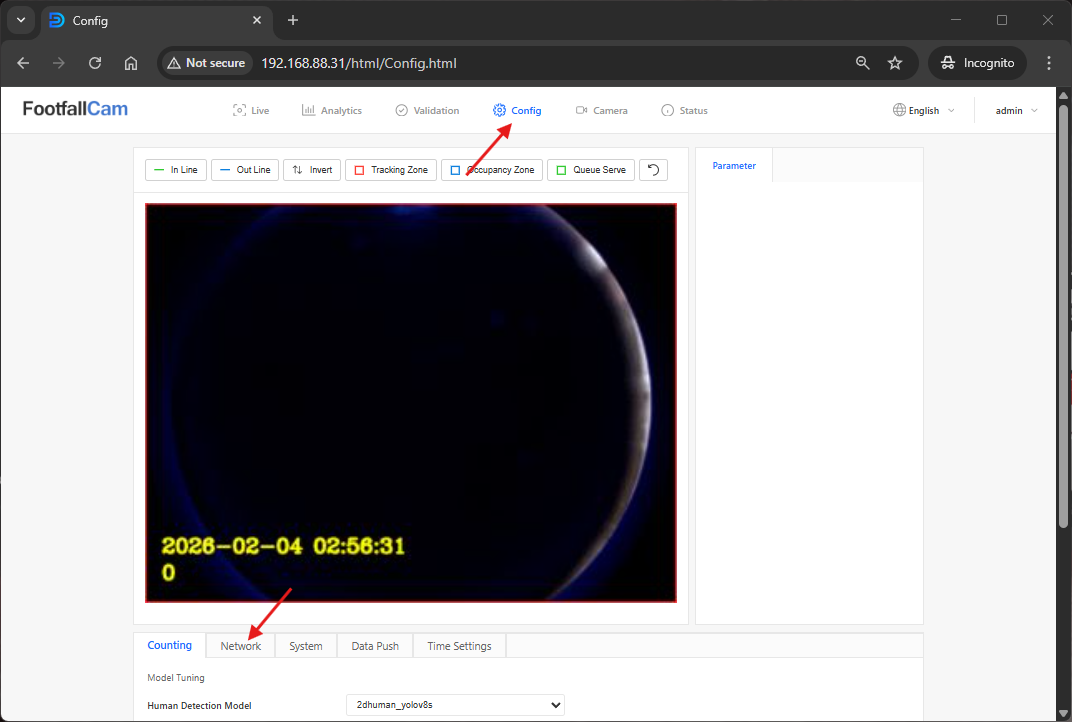Enable the Queue Serve zone tool

pos(591,170)
